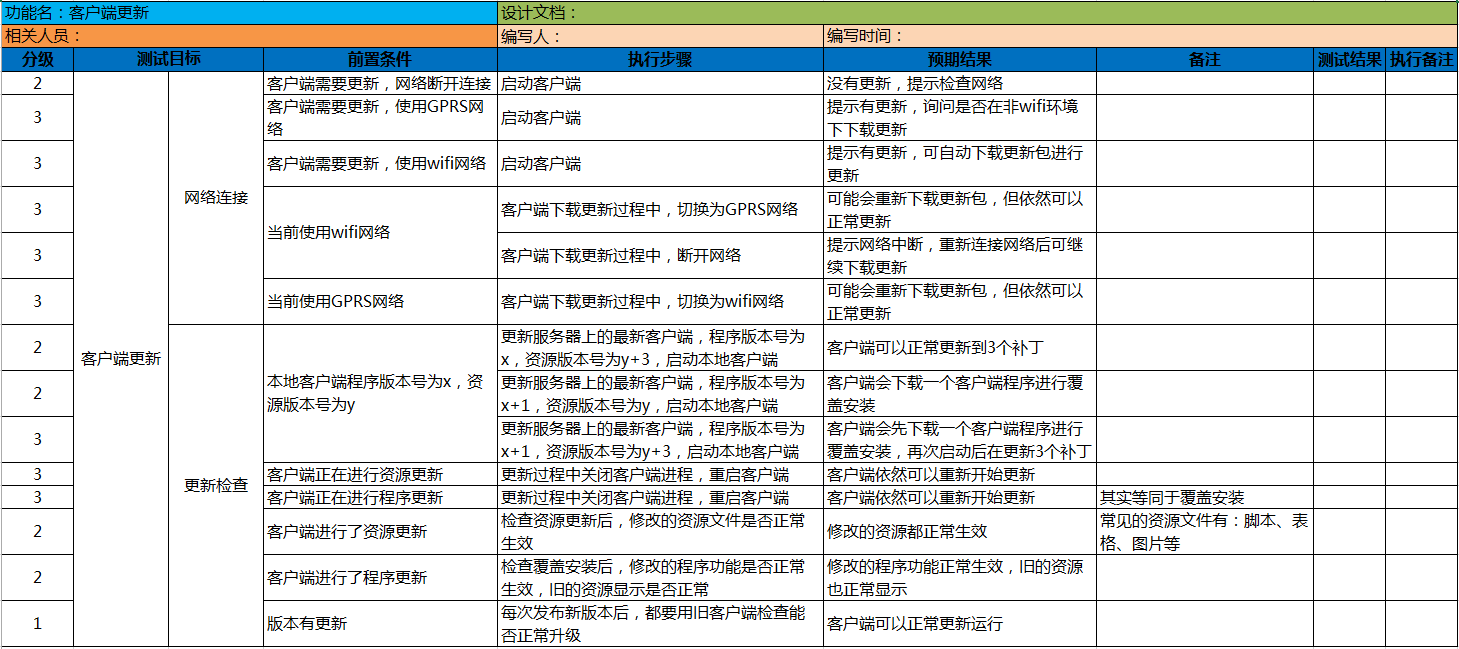Select the "预期结果" column header
The width and height of the screenshot is (1459, 649).
click(x=960, y=59)
